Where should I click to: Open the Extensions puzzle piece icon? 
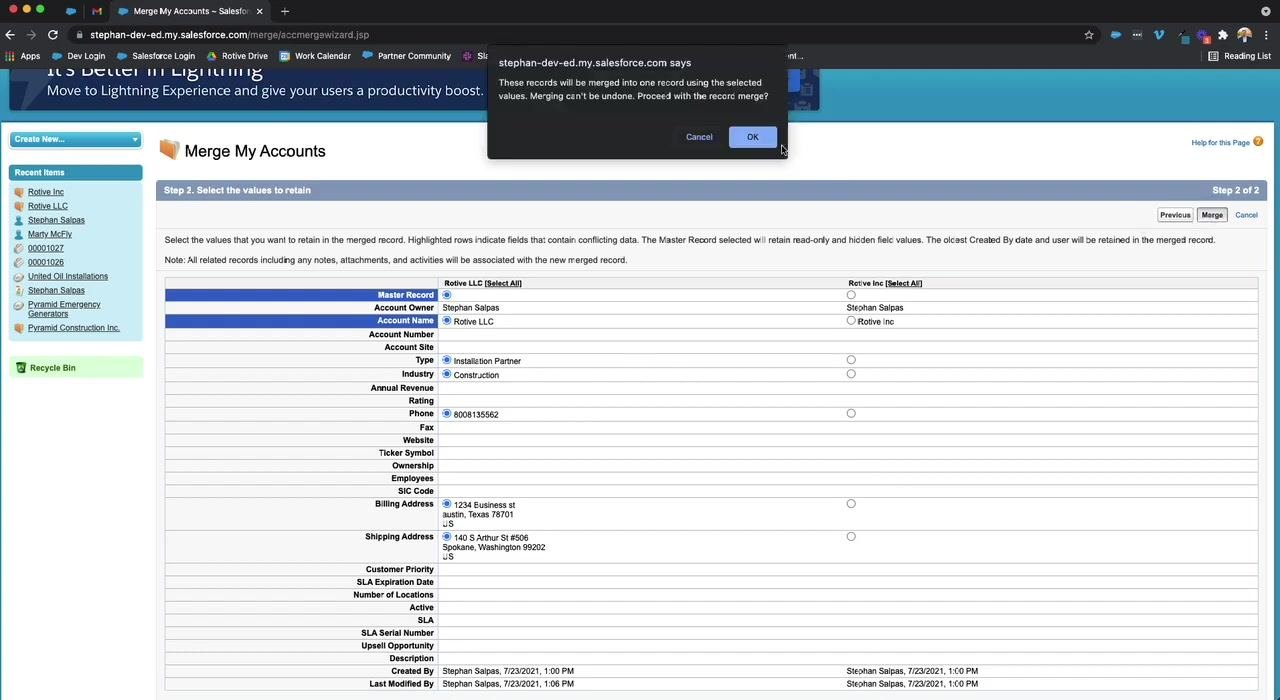click(x=1222, y=35)
